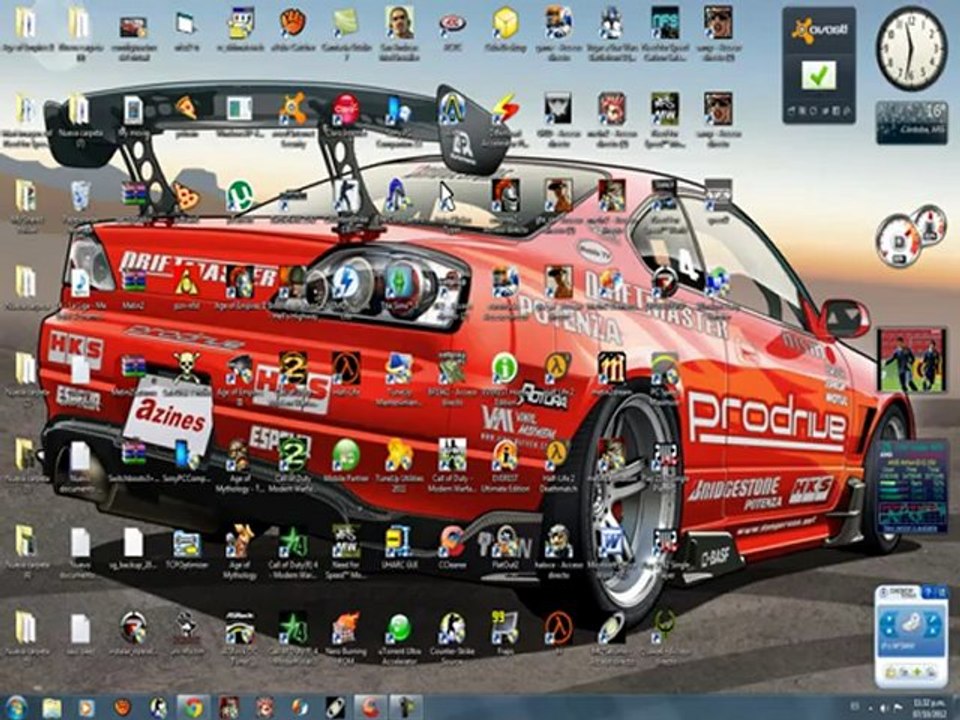
Task: Open the CCleaner desktop shortcut
Action: (452, 541)
